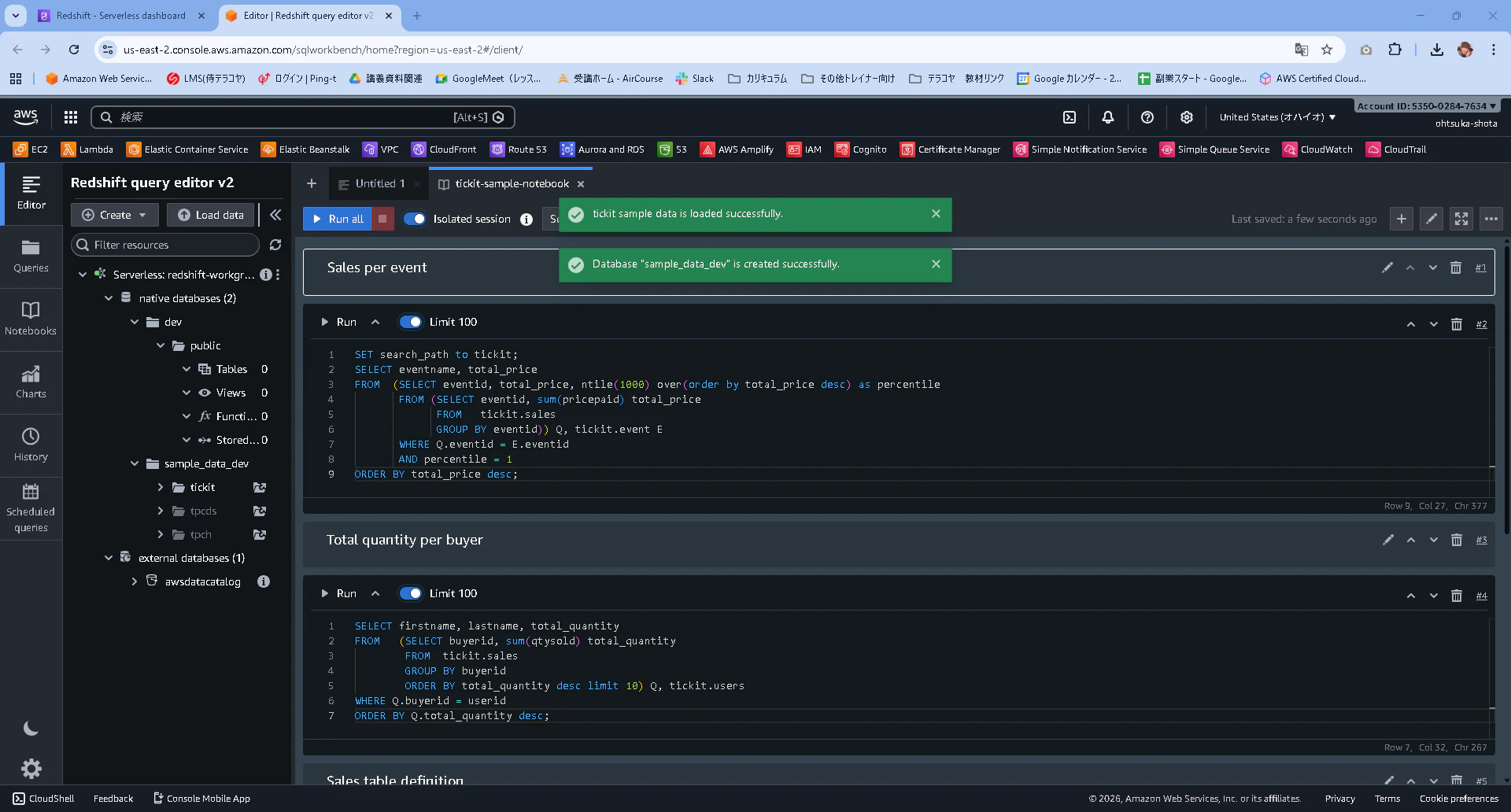Image resolution: width=1511 pixels, height=812 pixels.
Task: Edit the Sales per event markdown cell
Action: 1387,268
